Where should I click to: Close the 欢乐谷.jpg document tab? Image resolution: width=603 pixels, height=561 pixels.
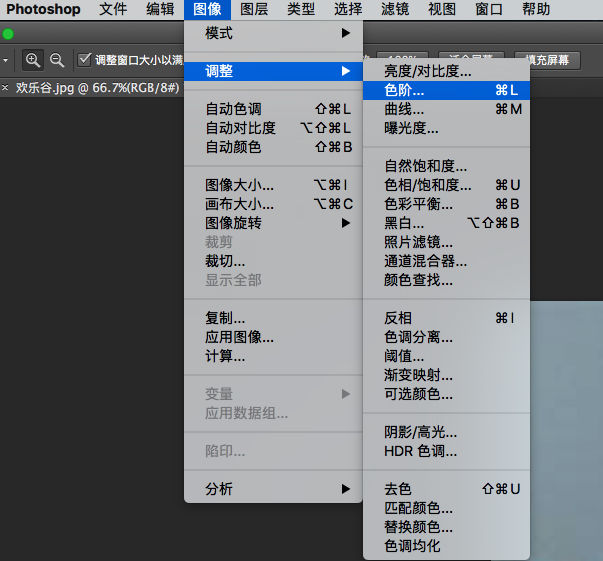tap(5, 88)
